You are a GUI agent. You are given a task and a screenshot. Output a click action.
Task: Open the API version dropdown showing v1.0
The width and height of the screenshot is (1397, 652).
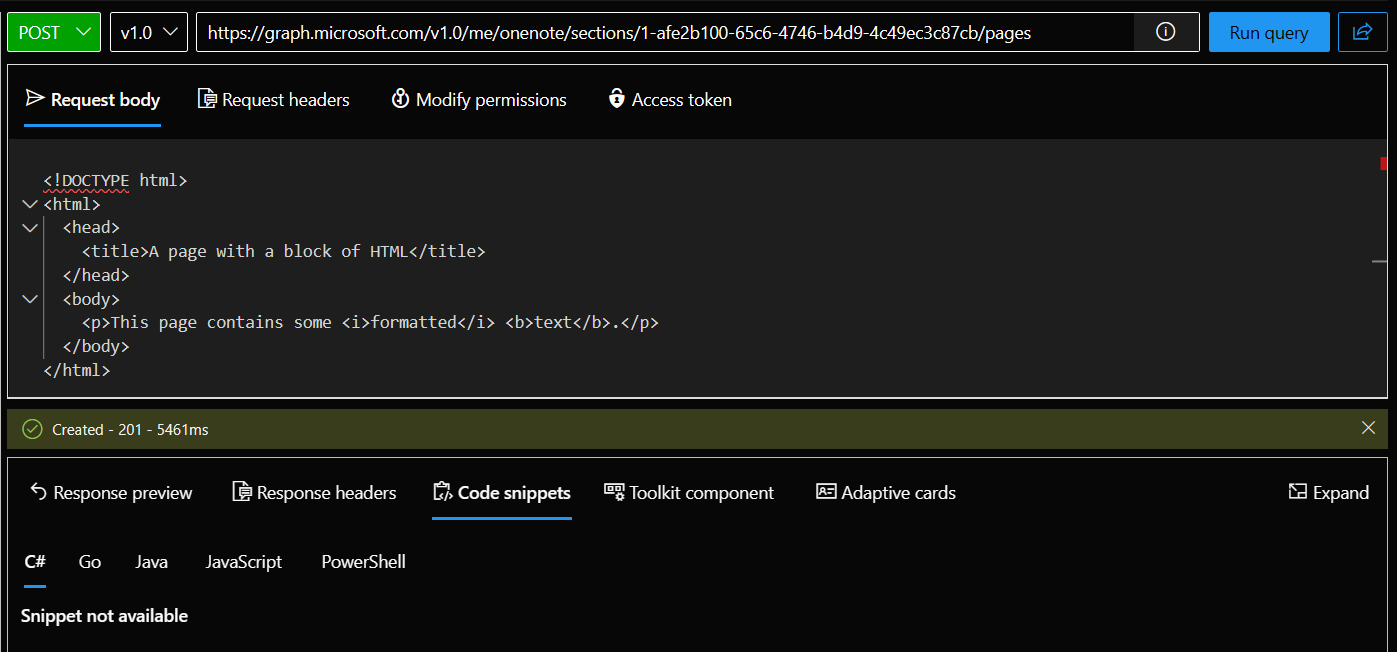(x=148, y=31)
